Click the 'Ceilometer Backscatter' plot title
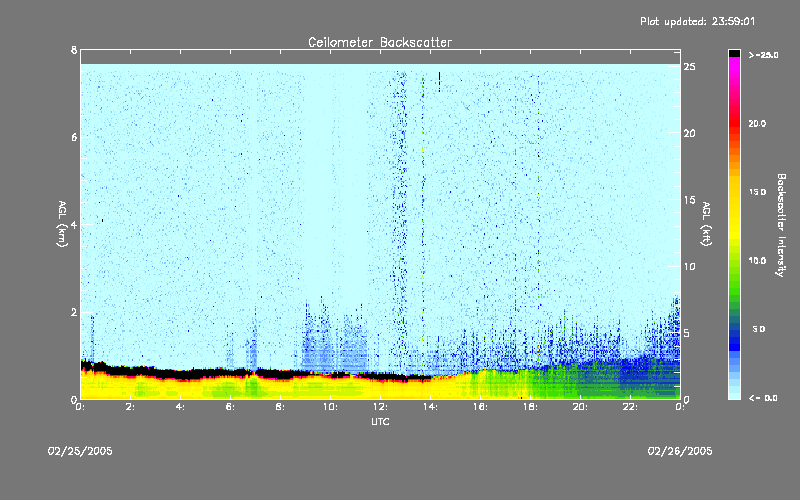 380,42
